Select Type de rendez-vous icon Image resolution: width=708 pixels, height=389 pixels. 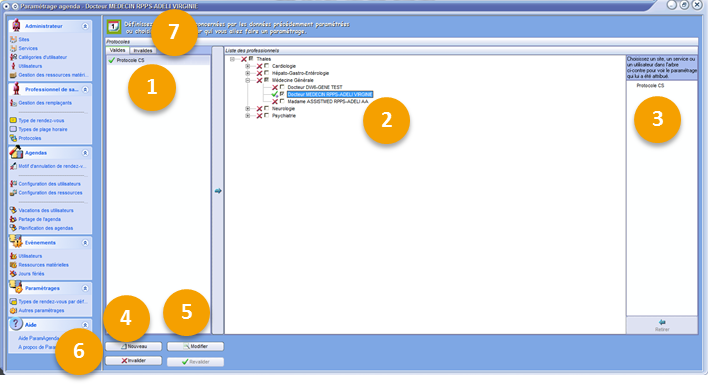coord(13,120)
